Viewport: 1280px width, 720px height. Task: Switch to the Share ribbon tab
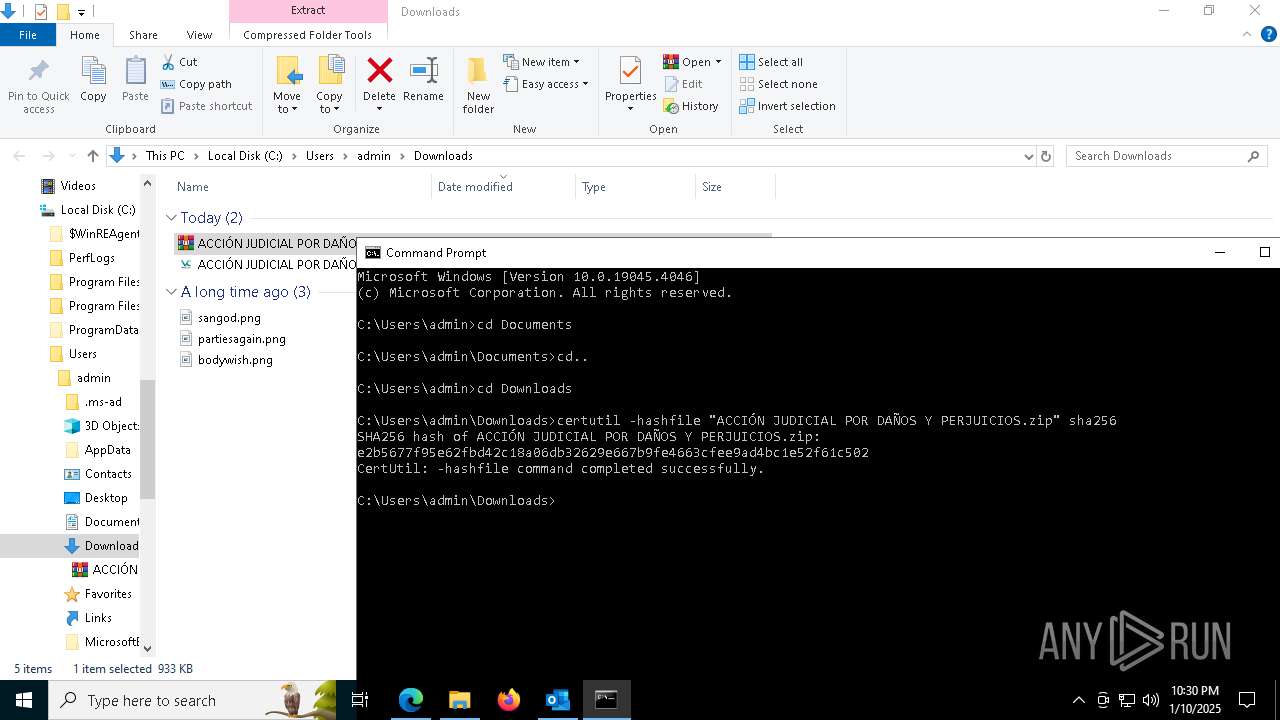[143, 35]
